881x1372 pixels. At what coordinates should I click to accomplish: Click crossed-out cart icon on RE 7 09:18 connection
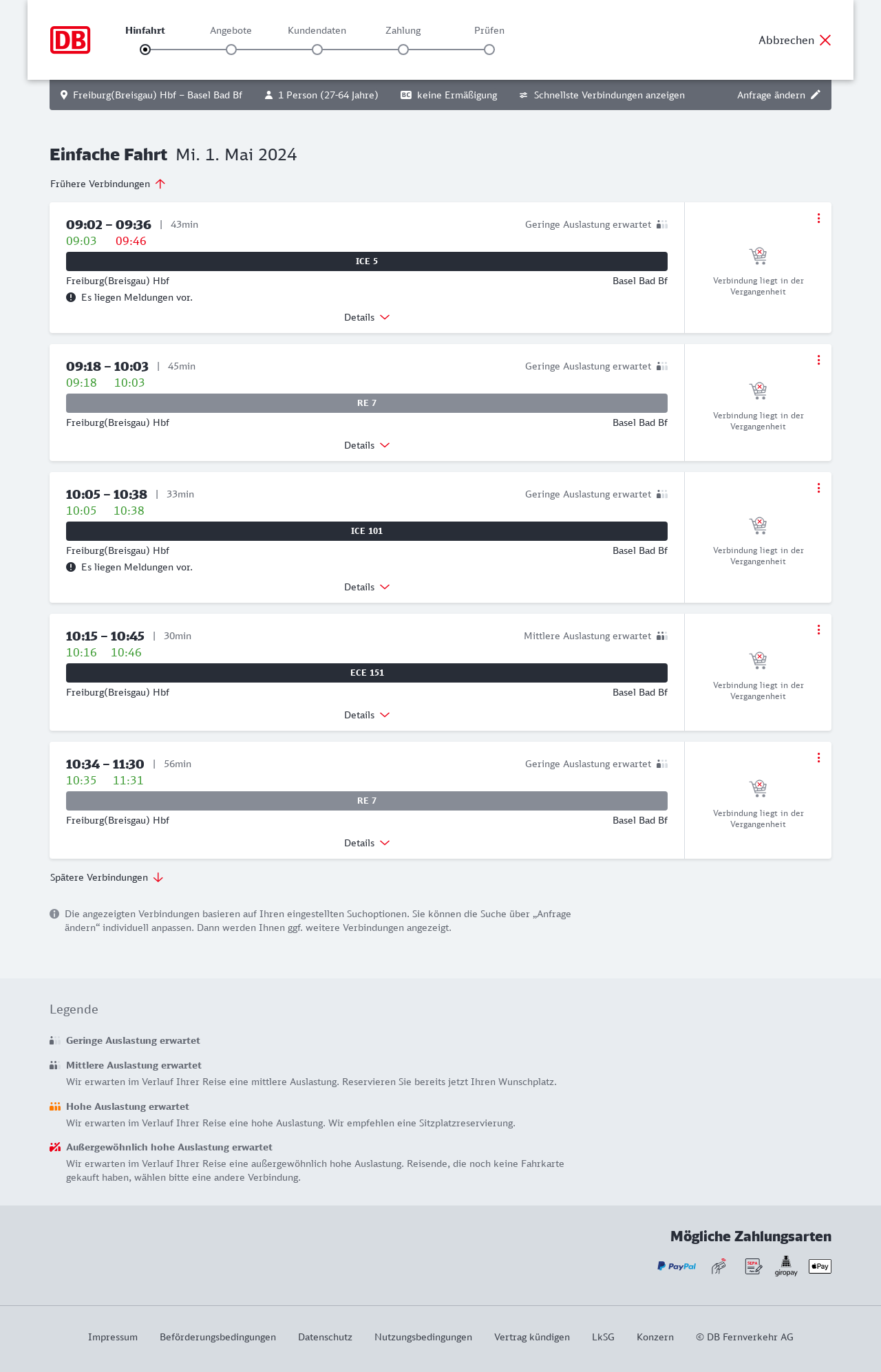[758, 391]
